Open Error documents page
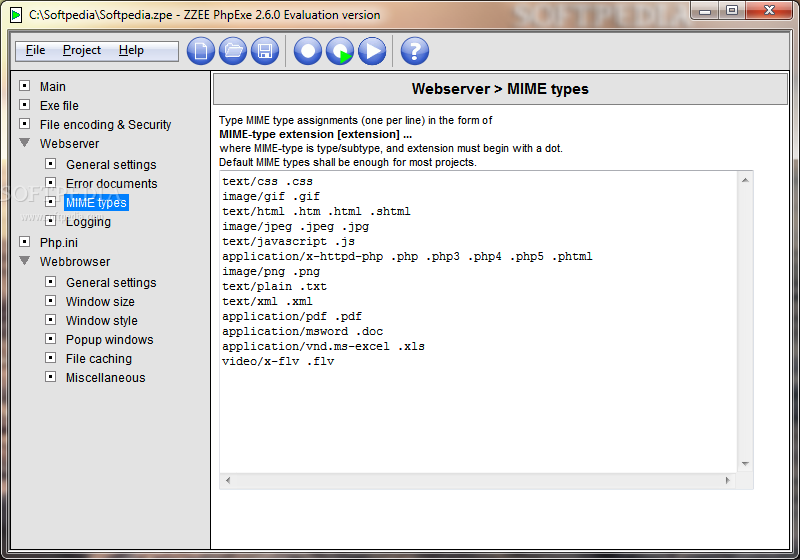800x560 pixels. pyautogui.click(x=112, y=184)
